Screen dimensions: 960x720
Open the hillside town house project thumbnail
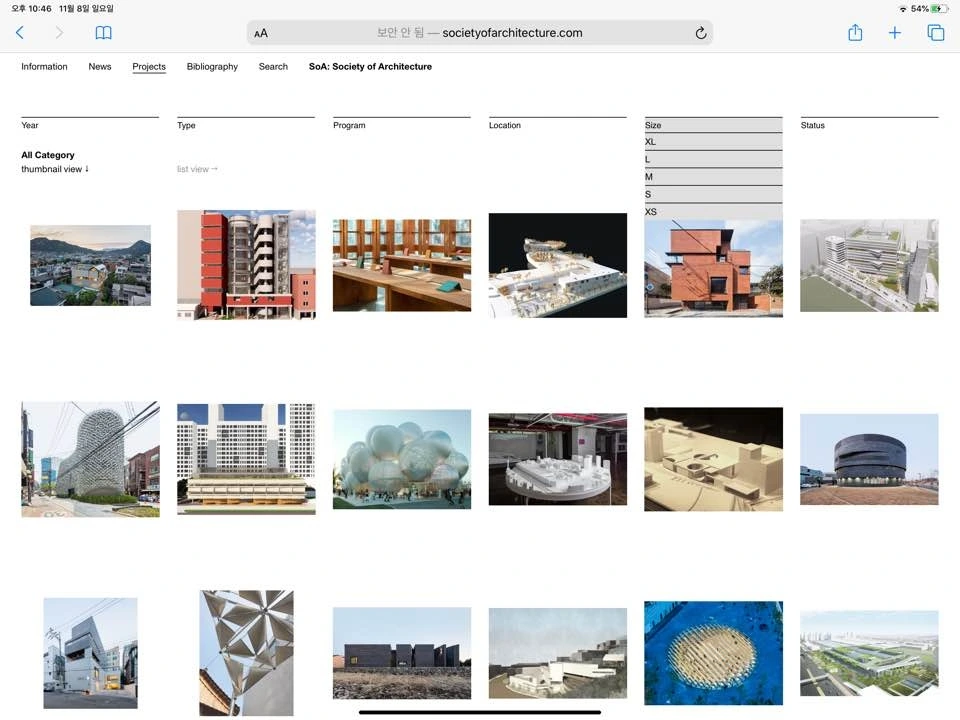coord(90,265)
